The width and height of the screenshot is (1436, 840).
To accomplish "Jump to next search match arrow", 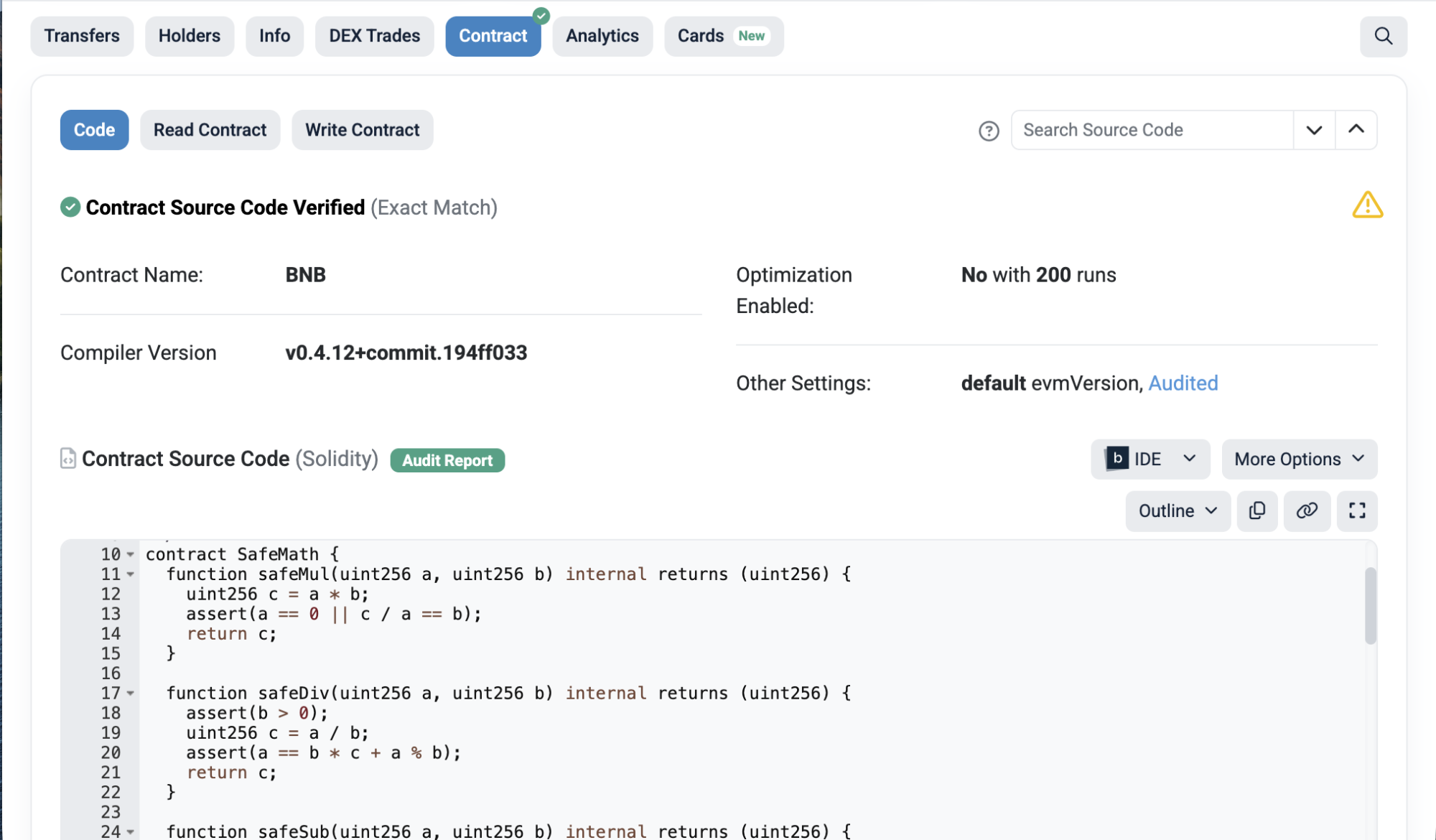I will [x=1314, y=130].
